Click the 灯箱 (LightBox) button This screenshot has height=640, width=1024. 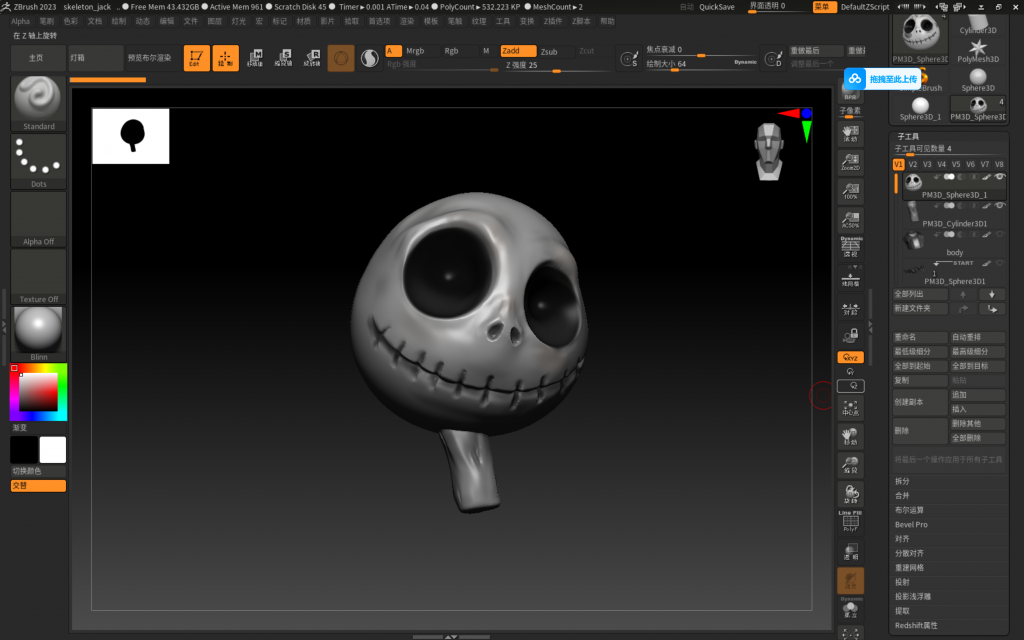coord(95,58)
